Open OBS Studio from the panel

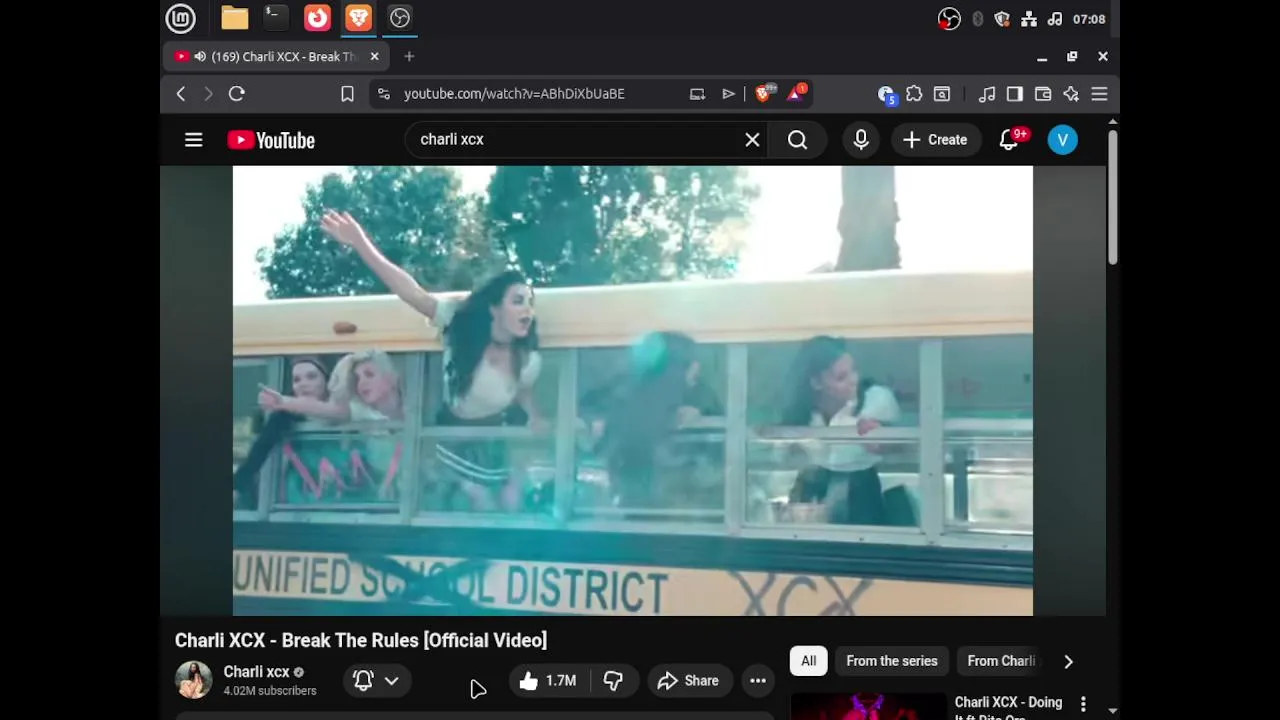click(x=400, y=18)
